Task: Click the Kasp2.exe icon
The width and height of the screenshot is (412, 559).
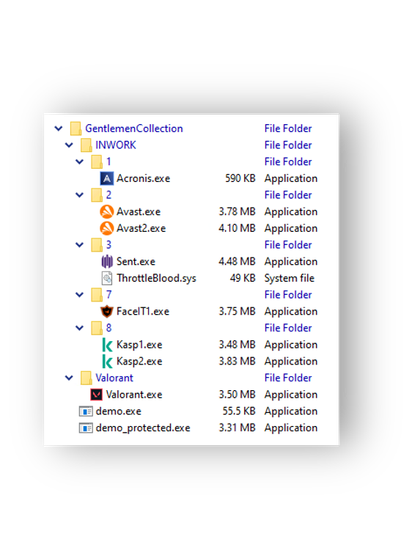Action: point(107,361)
